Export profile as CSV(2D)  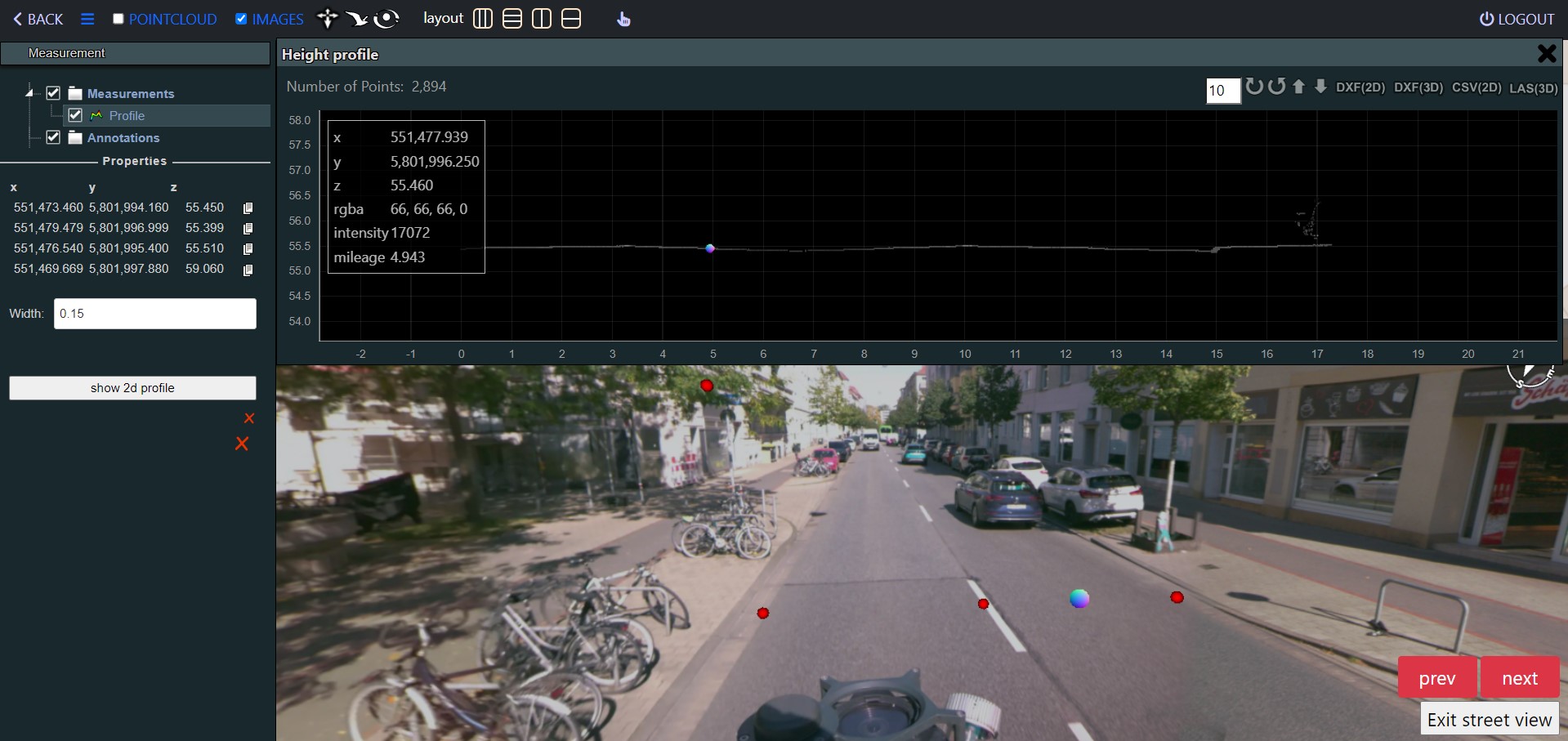point(1476,87)
